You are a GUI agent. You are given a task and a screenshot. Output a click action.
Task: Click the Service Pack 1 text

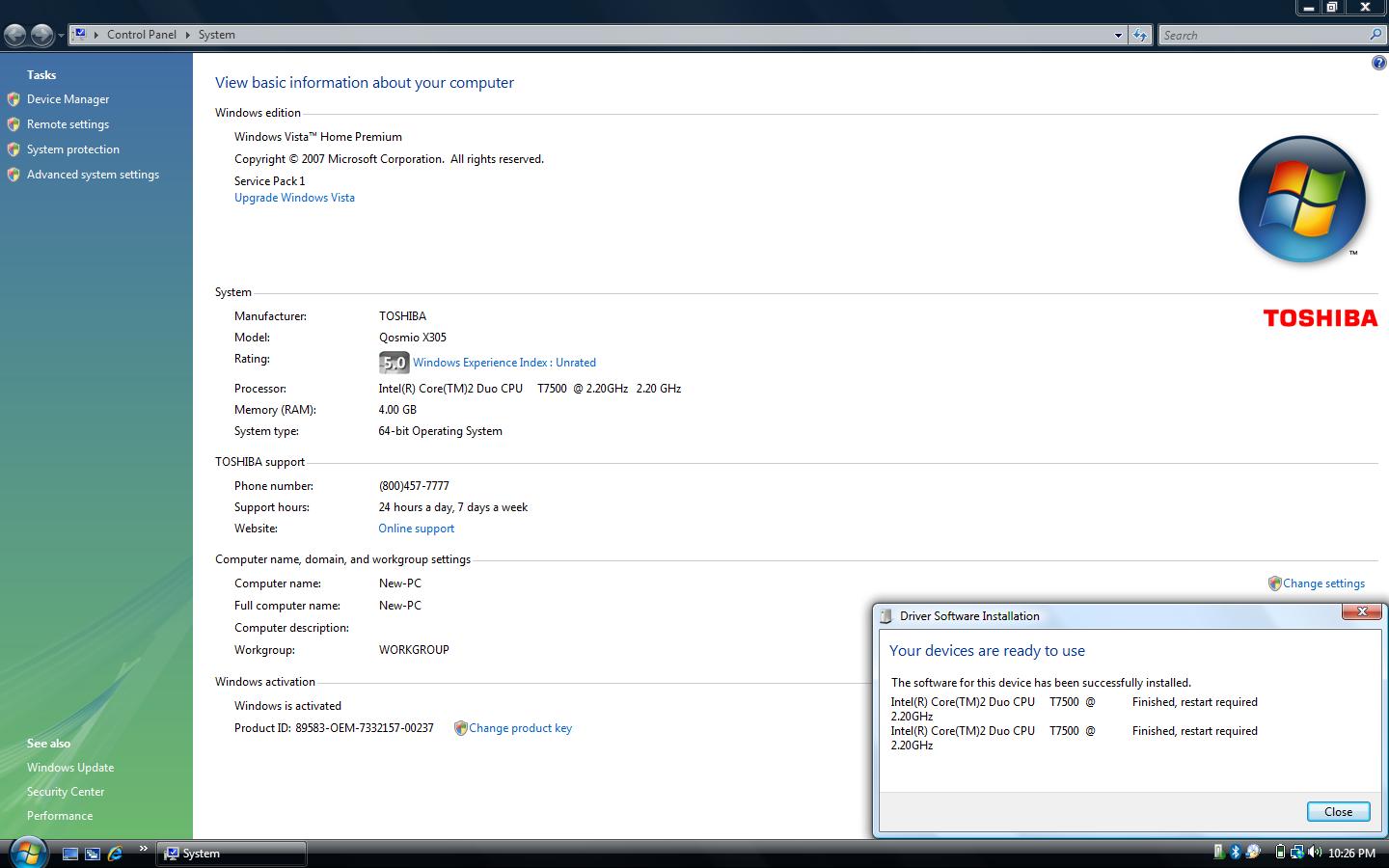click(x=270, y=181)
